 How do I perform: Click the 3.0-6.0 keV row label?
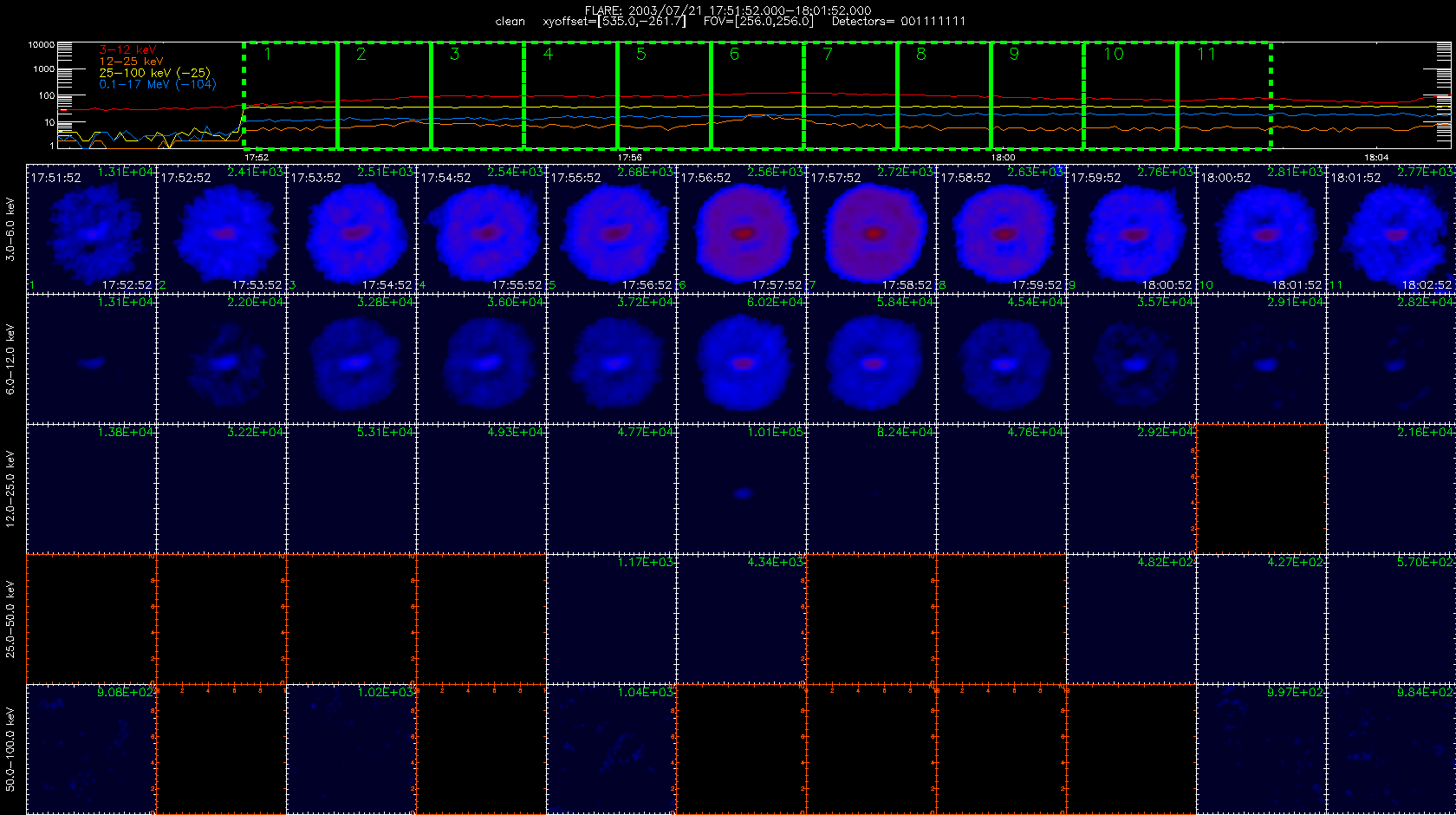pyautogui.click(x=10, y=229)
